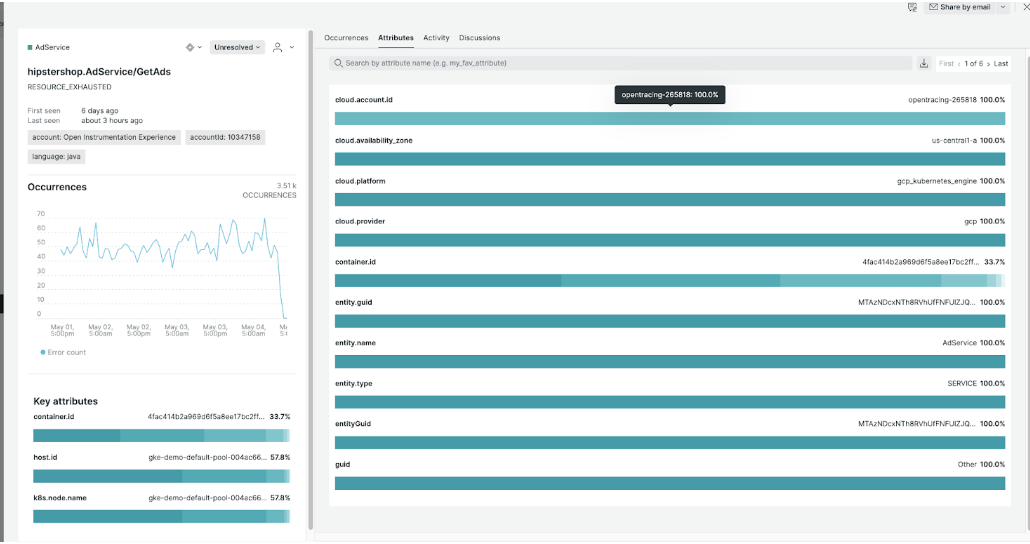Open the Activity tab
Image resolution: width=1030 pixels, height=544 pixels.
pyautogui.click(x=436, y=38)
